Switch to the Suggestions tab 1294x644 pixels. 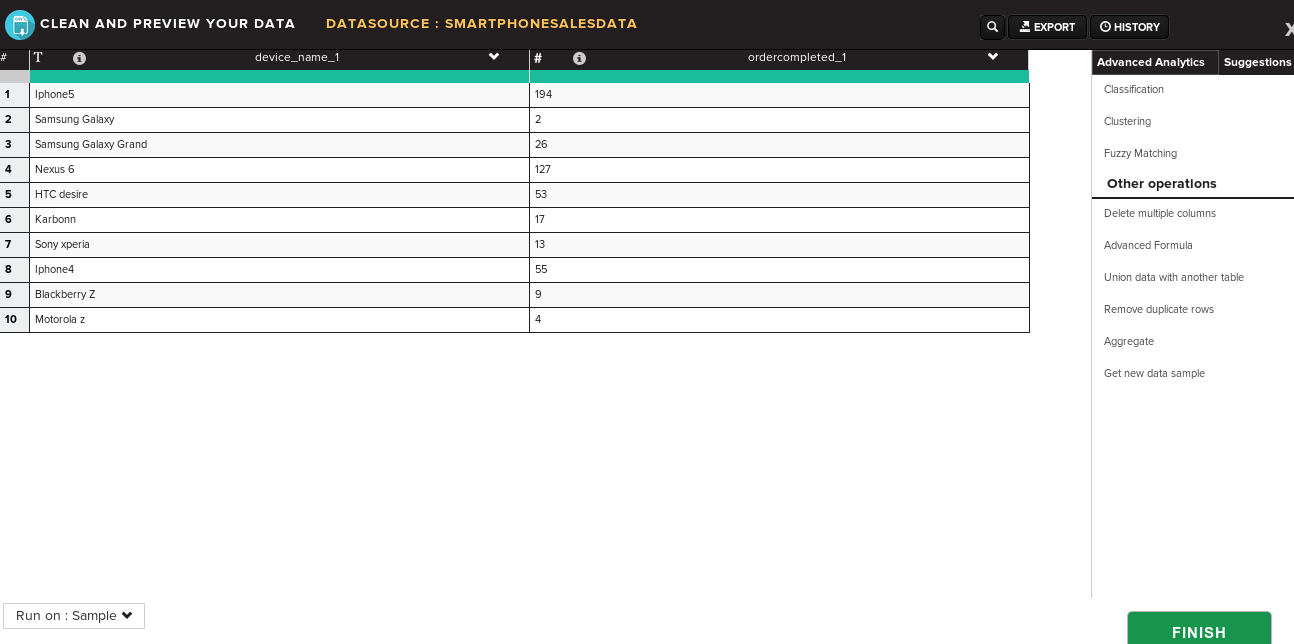(1257, 62)
